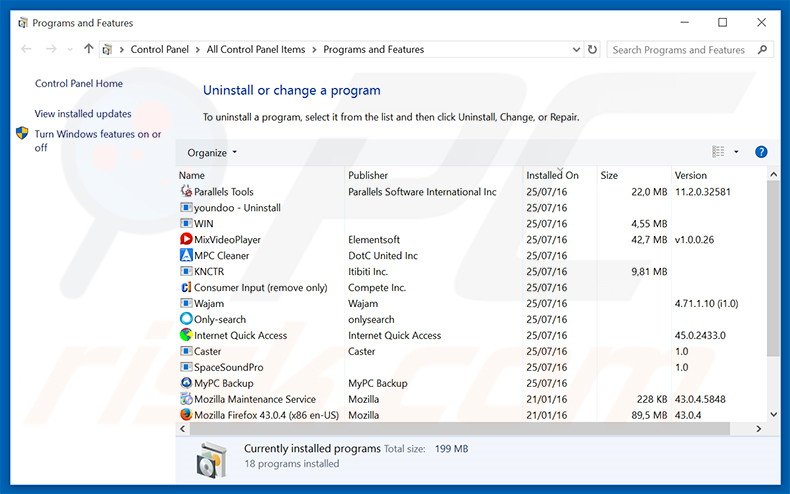The image size is (790, 494).
Task: Click the Control Panel icon in address bar
Action: pos(107,49)
